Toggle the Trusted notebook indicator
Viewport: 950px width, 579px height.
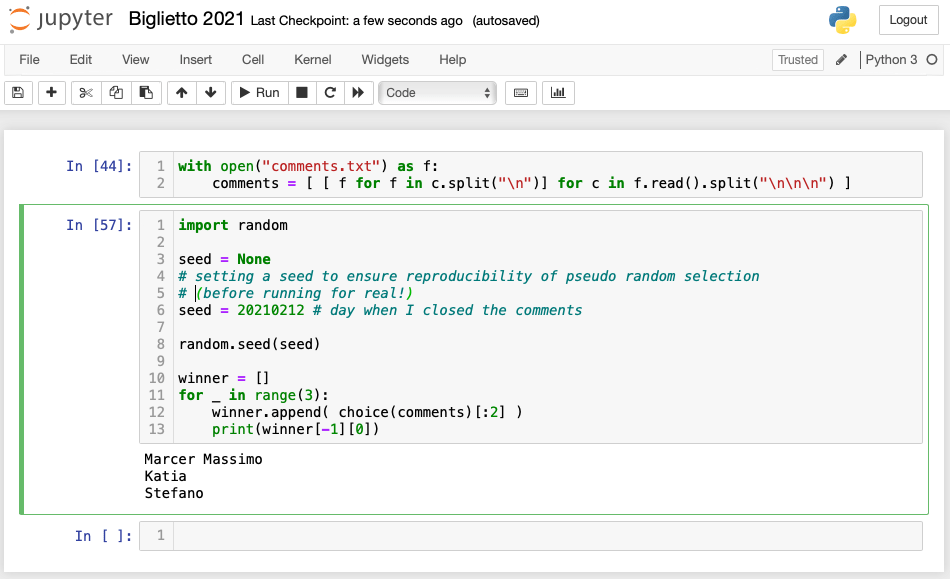[798, 59]
